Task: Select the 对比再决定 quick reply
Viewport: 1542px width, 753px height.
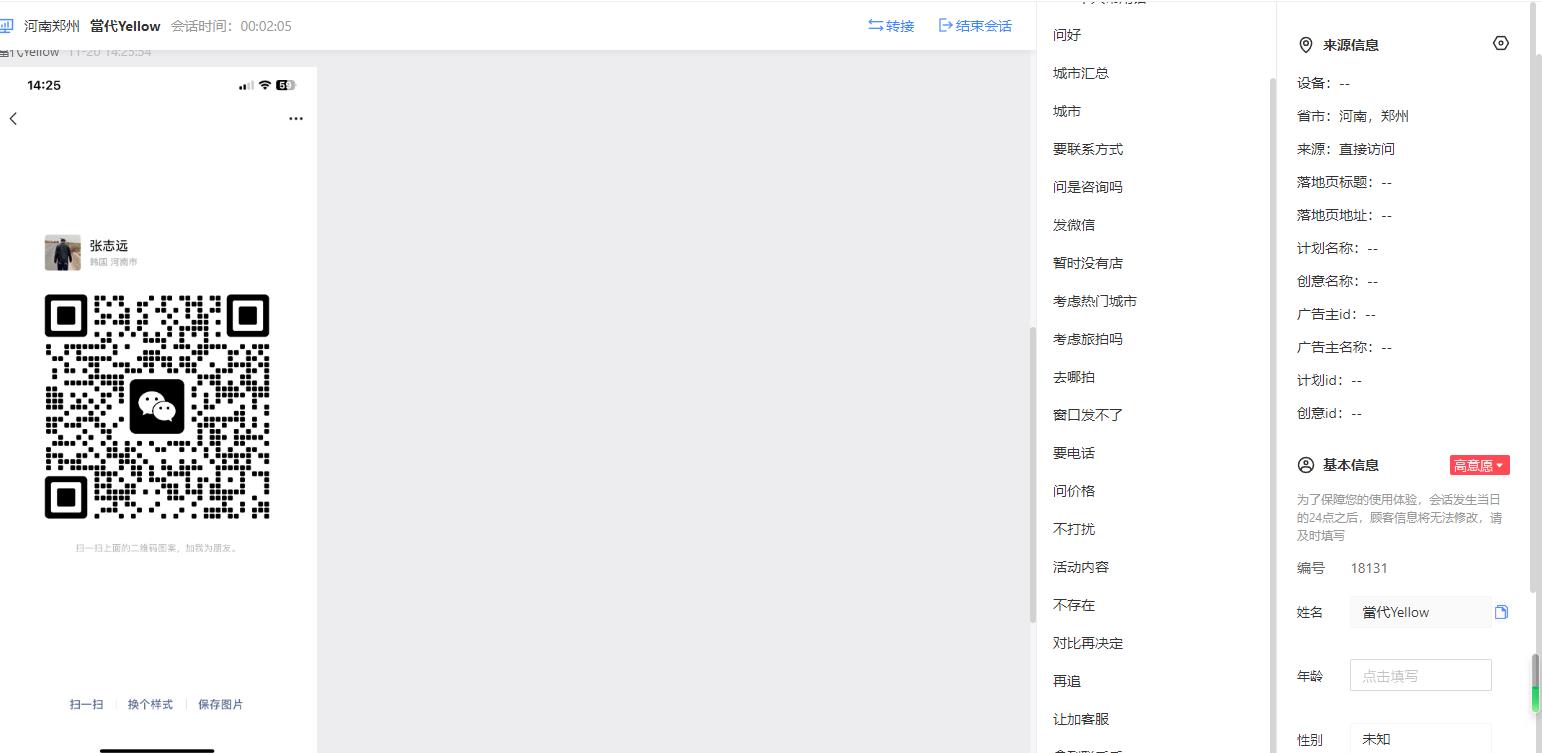Action: tap(1088, 643)
